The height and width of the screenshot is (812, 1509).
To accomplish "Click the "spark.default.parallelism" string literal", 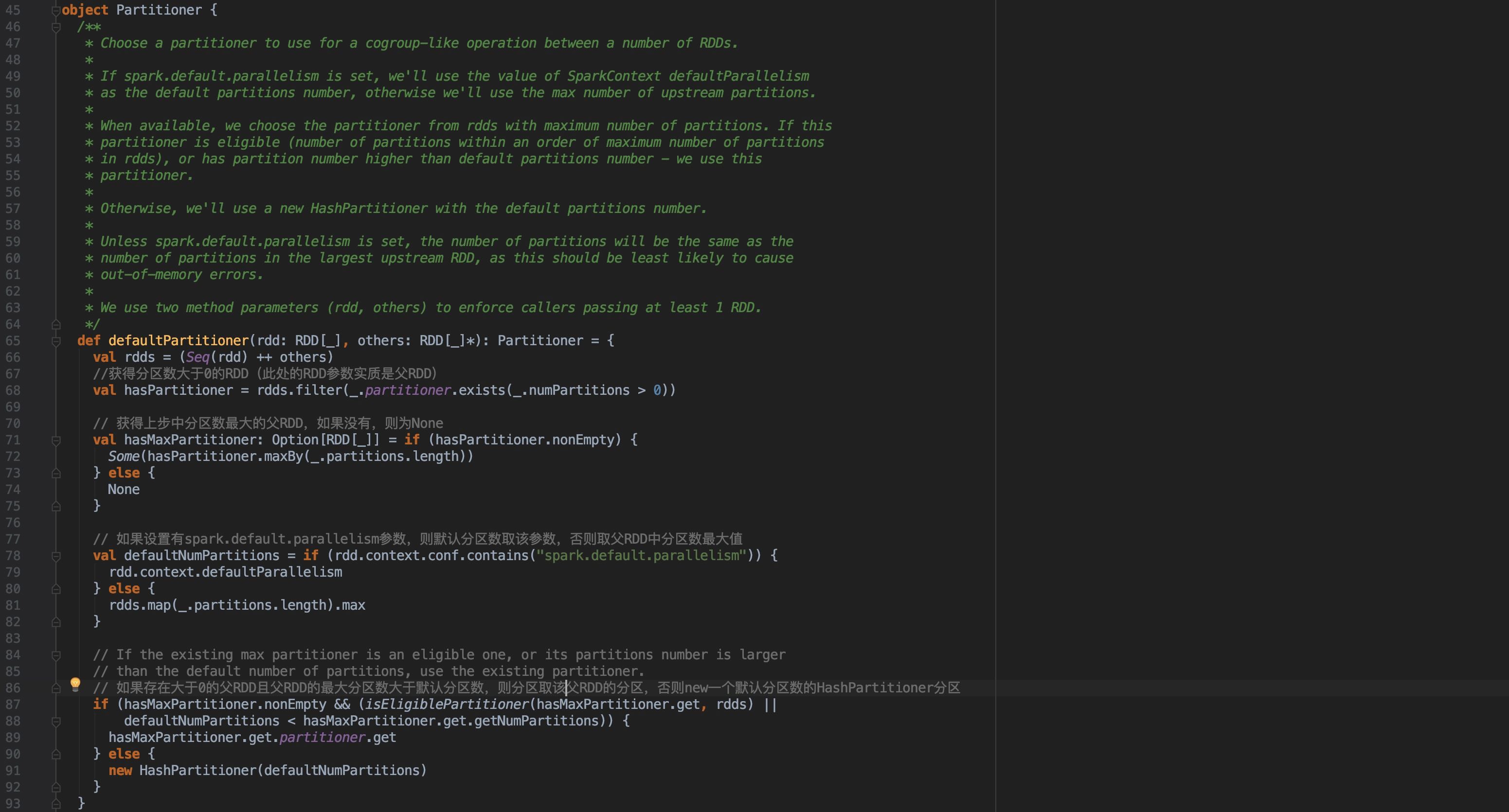I will pyautogui.click(x=642, y=556).
